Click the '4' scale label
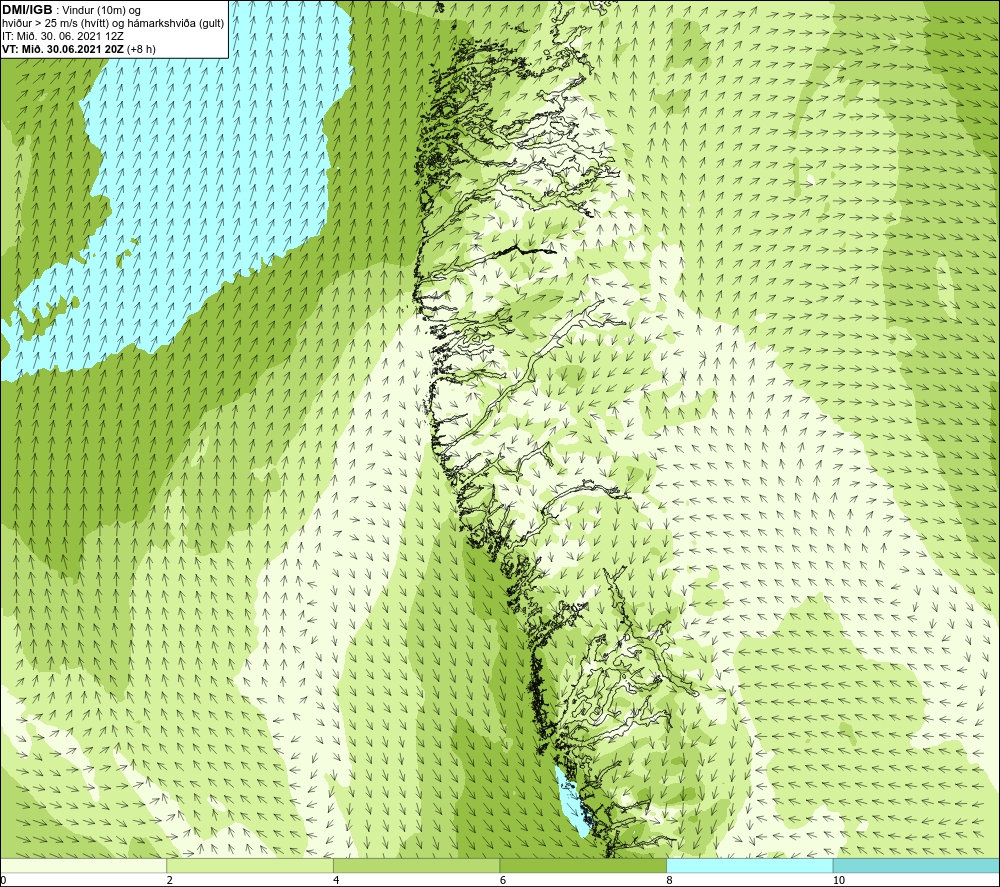The image size is (1000, 887). [336, 880]
